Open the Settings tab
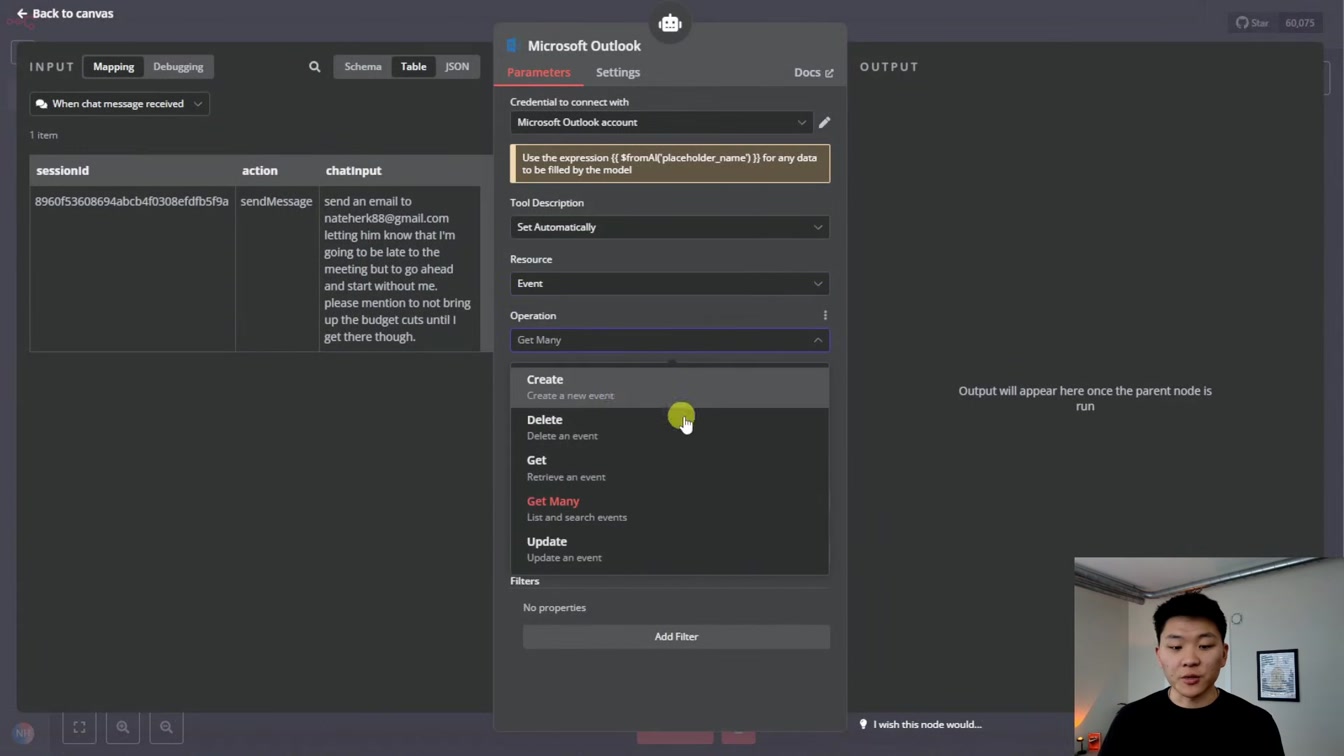This screenshot has width=1344, height=756. pyautogui.click(x=618, y=73)
